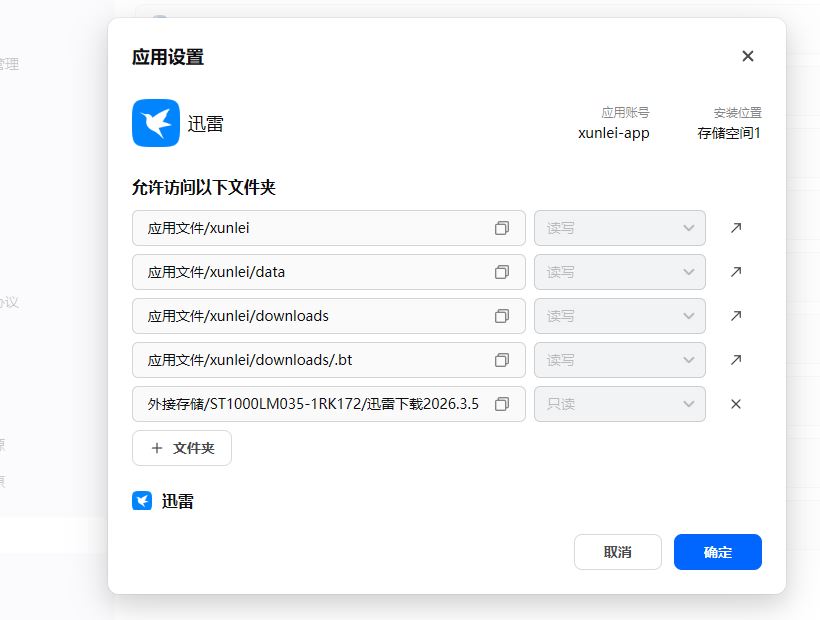Screen dimensions: 820x620
Task: Click the 存储空间1 install location text
Action: click(729, 133)
